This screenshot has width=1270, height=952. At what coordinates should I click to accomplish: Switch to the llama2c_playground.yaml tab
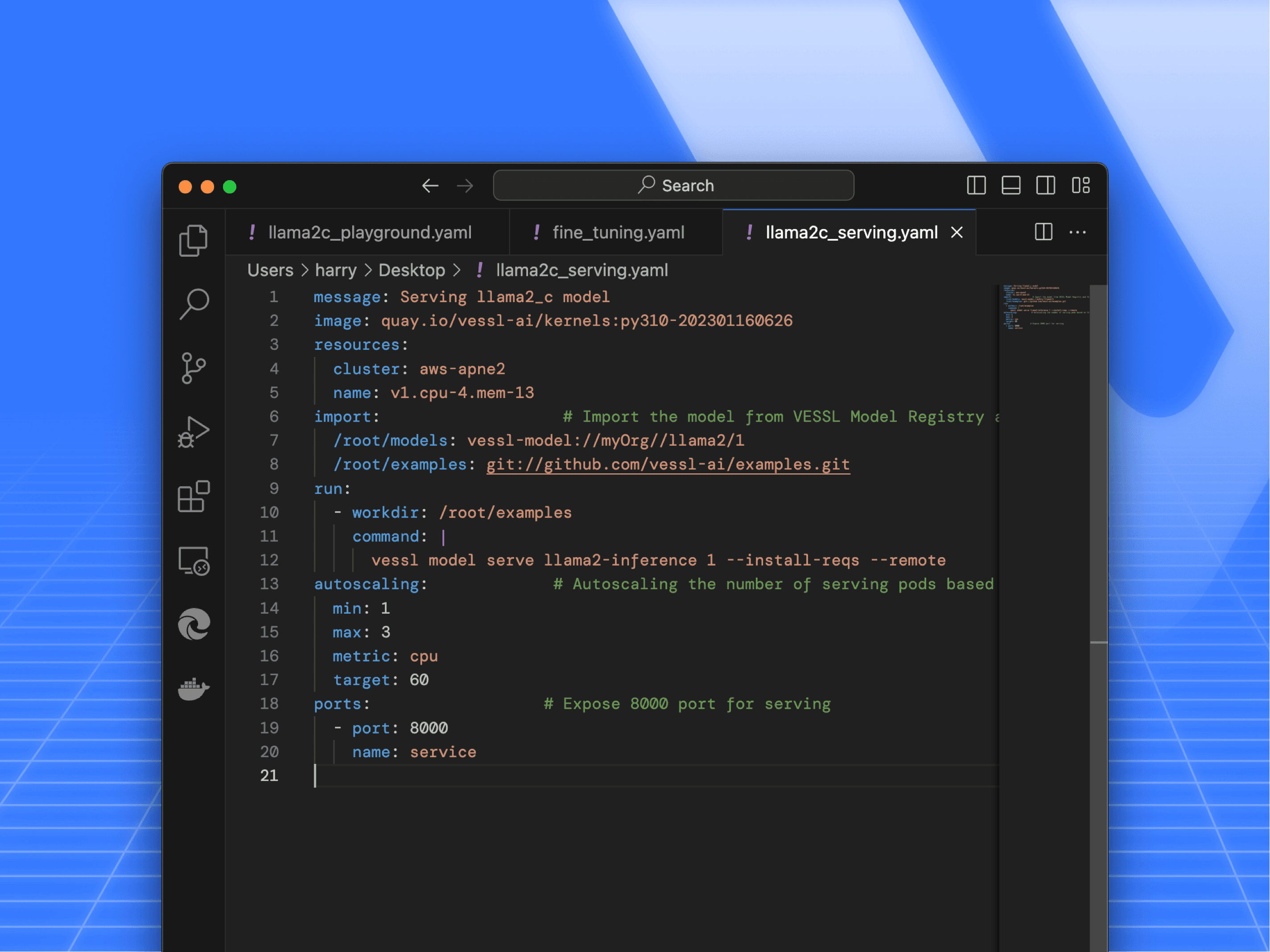click(370, 232)
